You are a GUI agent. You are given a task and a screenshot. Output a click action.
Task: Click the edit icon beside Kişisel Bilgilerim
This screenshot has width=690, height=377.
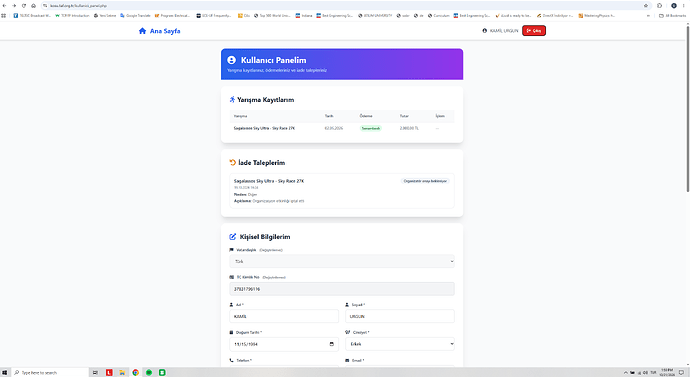[x=232, y=237]
